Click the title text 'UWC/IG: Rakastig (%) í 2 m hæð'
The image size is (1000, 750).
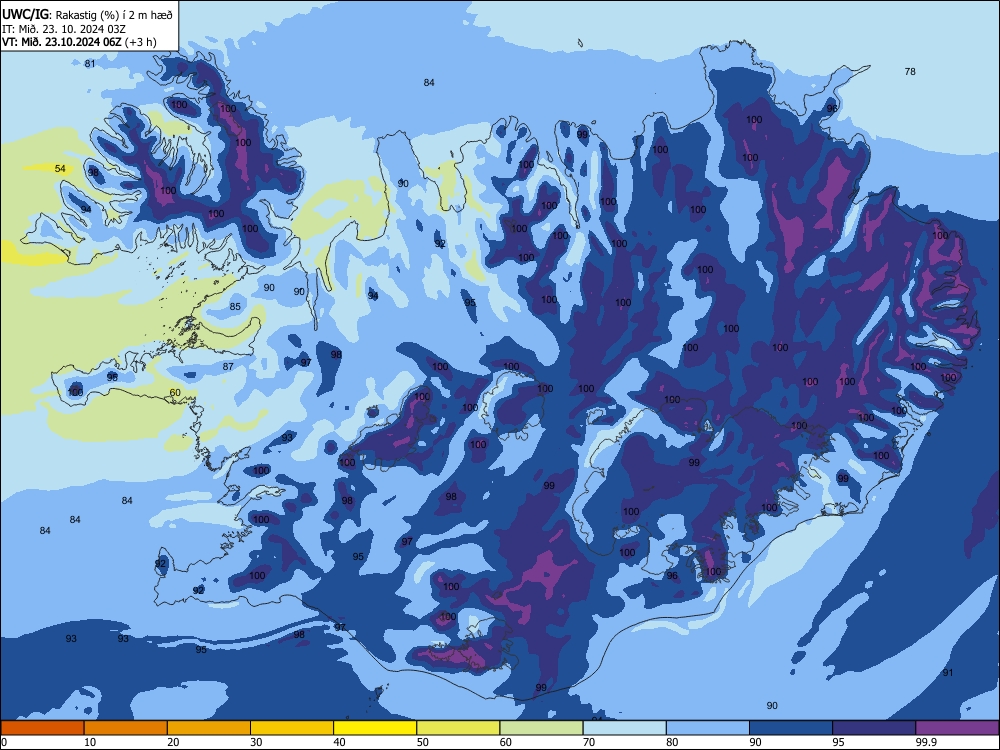(x=87, y=14)
